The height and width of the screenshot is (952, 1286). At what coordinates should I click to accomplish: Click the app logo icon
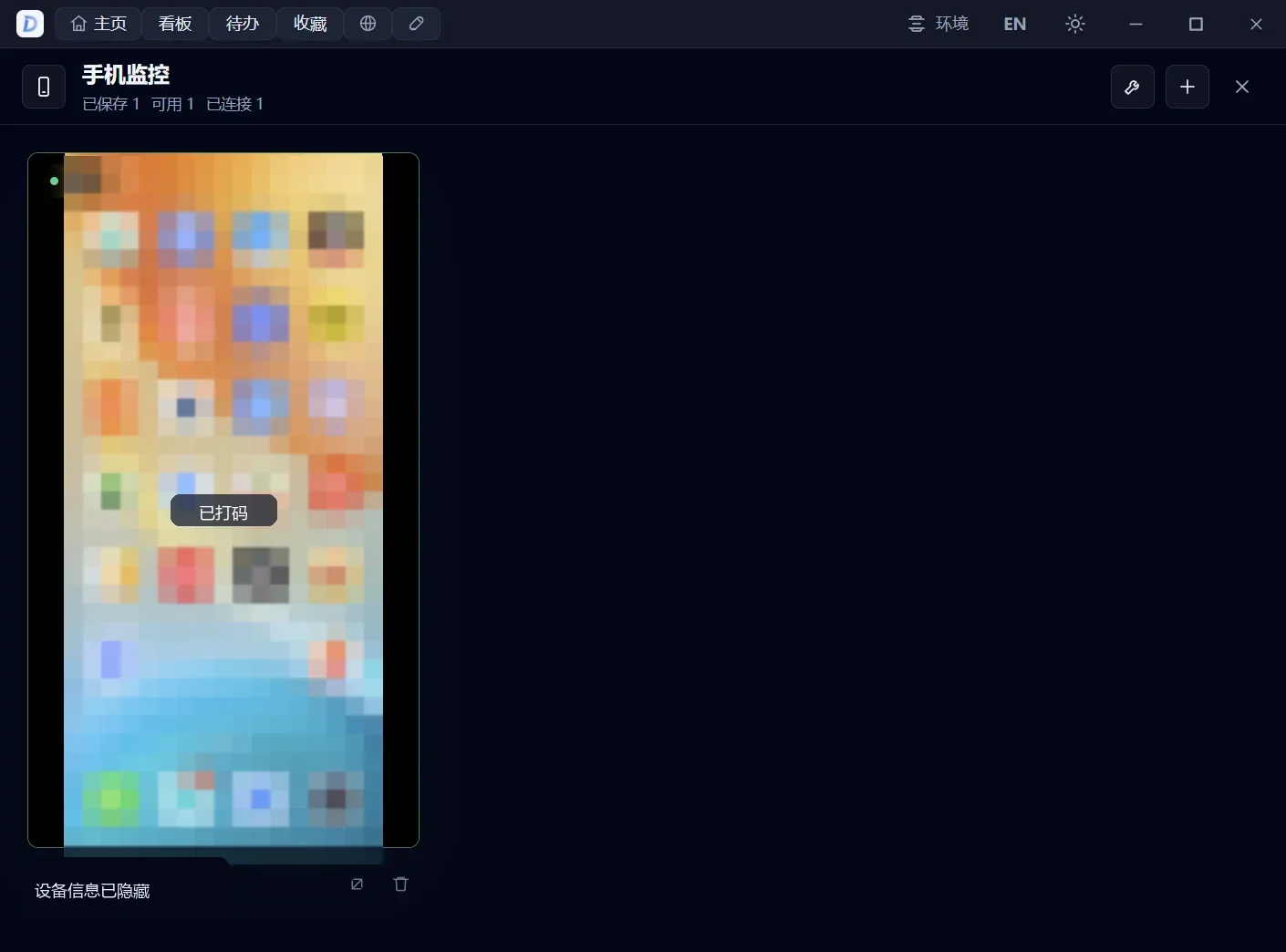coord(30,24)
